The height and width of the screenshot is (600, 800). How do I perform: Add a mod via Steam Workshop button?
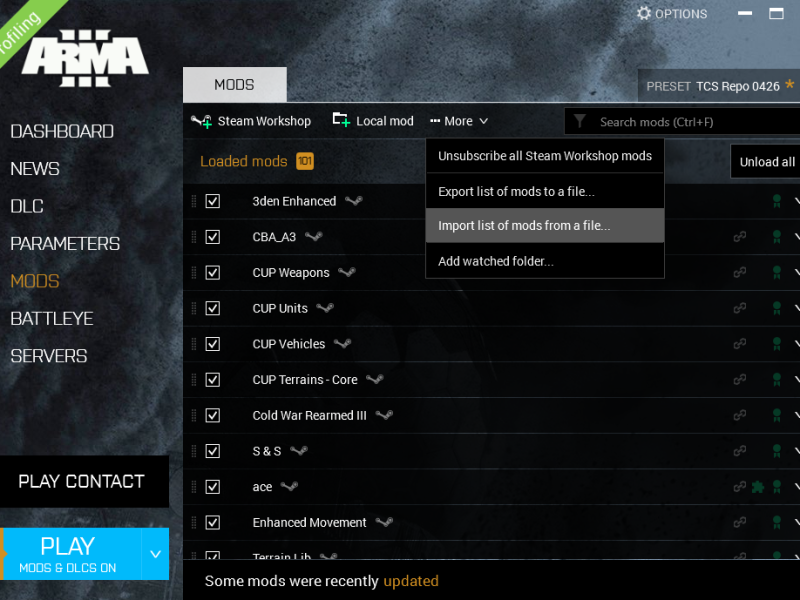[251, 121]
